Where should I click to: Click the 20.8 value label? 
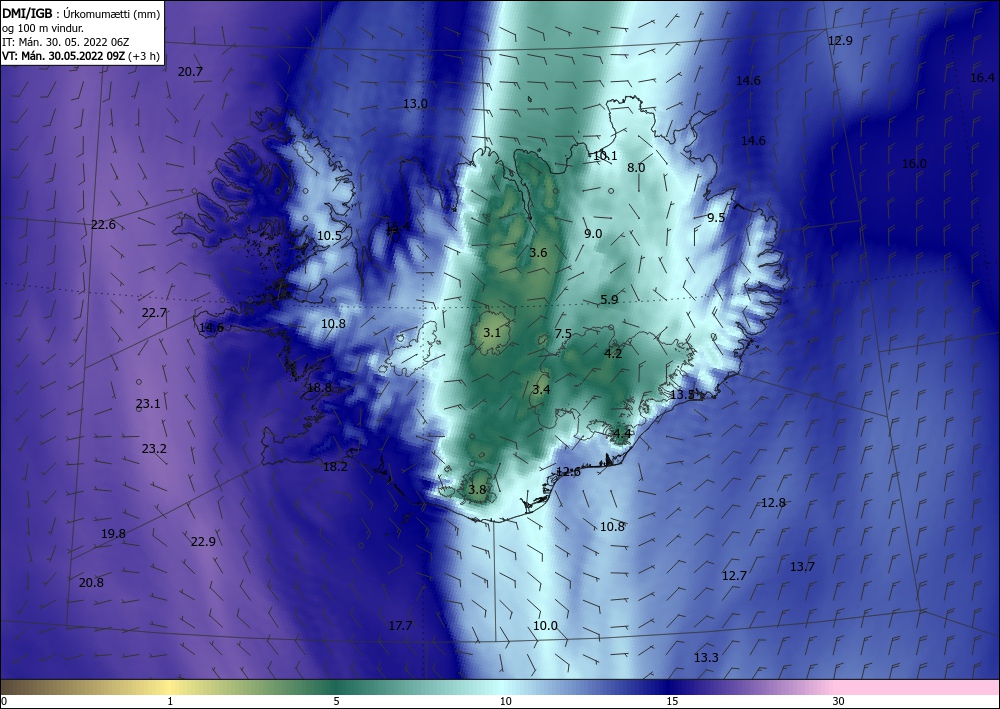pyautogui.click(x=91, y=583)
